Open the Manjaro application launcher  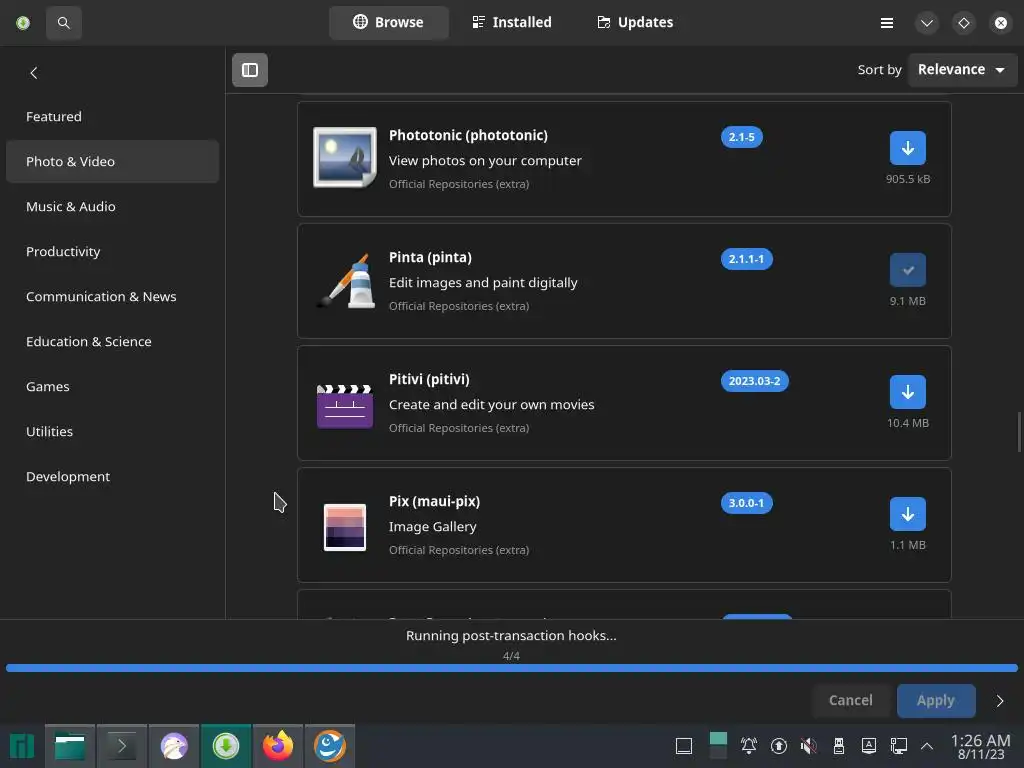click(x=22, y=746)
